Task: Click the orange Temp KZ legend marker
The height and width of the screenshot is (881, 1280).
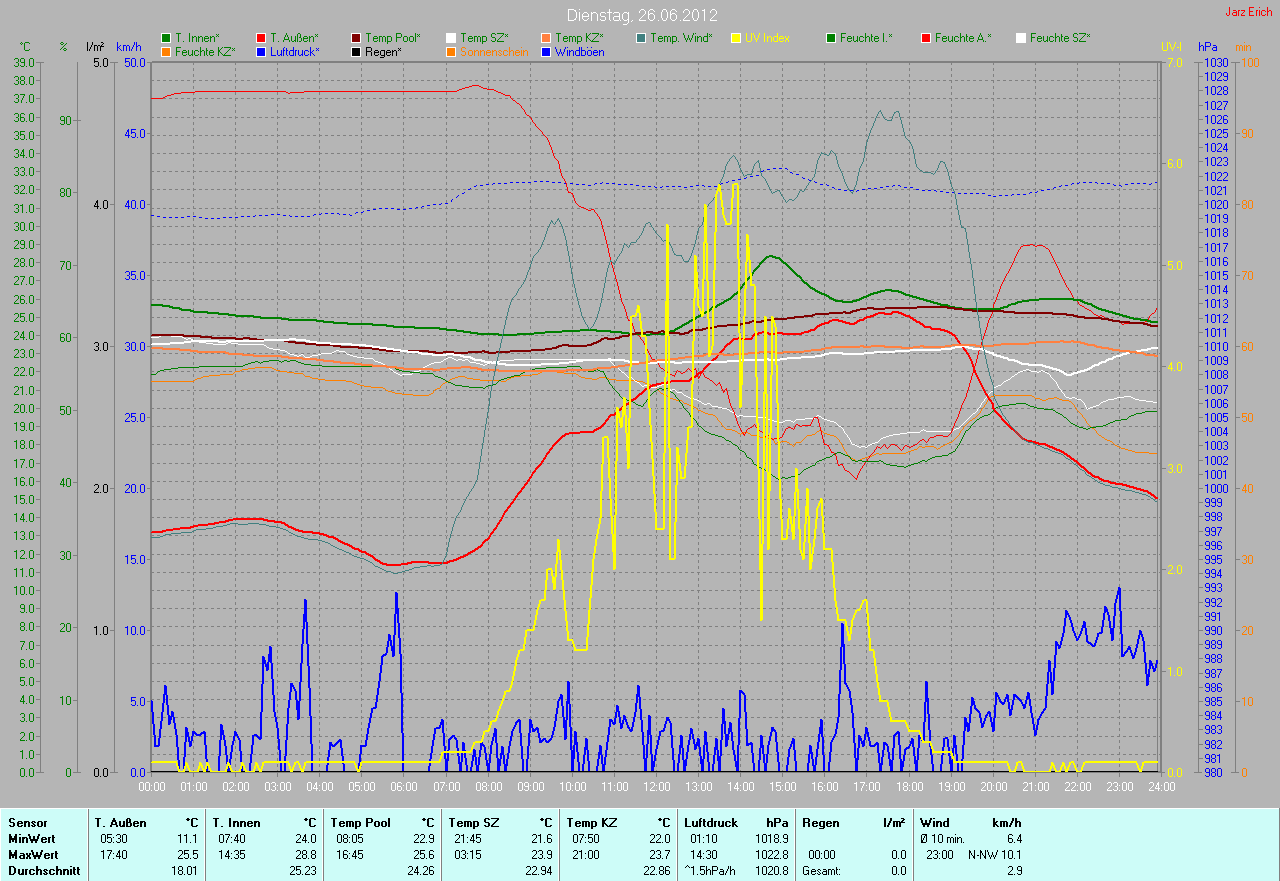Action: coord(545,38)
